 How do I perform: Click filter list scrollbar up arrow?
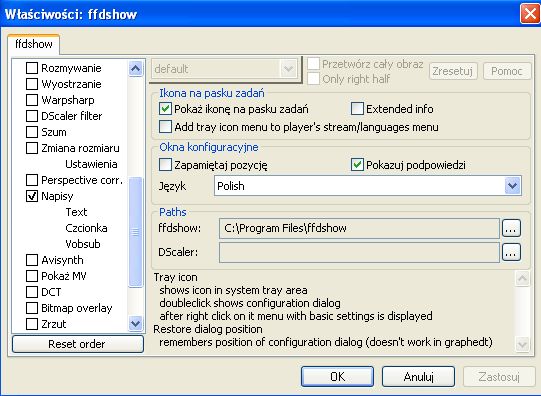pyautogui.click(x=135, y=69)
